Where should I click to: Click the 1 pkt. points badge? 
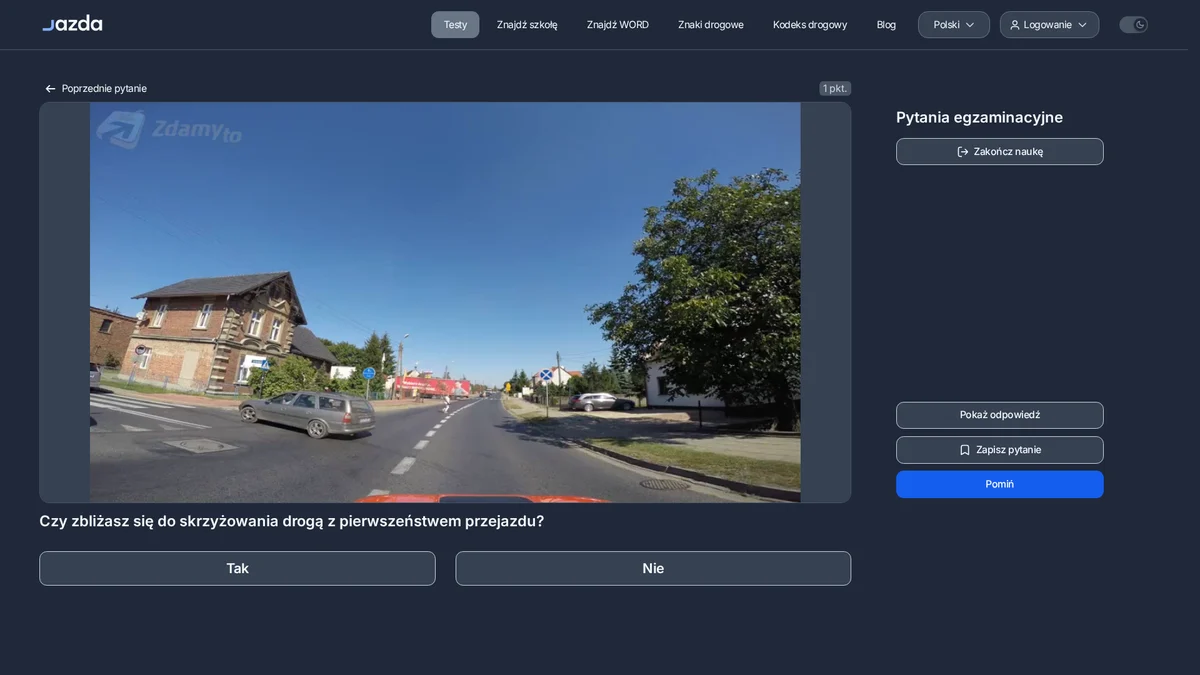click(x=835, y=89)
